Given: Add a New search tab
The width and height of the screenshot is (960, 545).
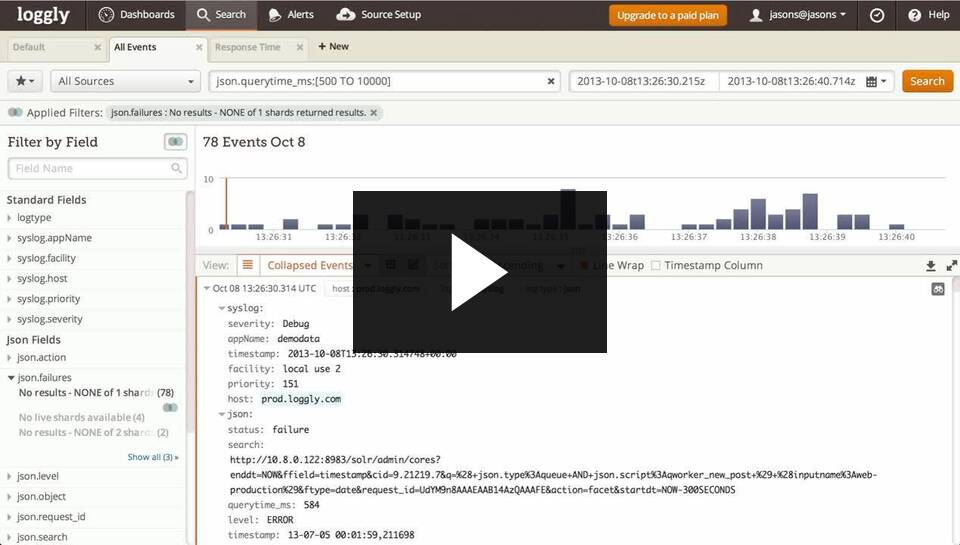Looking at the screenshot, I should [334, 47].
